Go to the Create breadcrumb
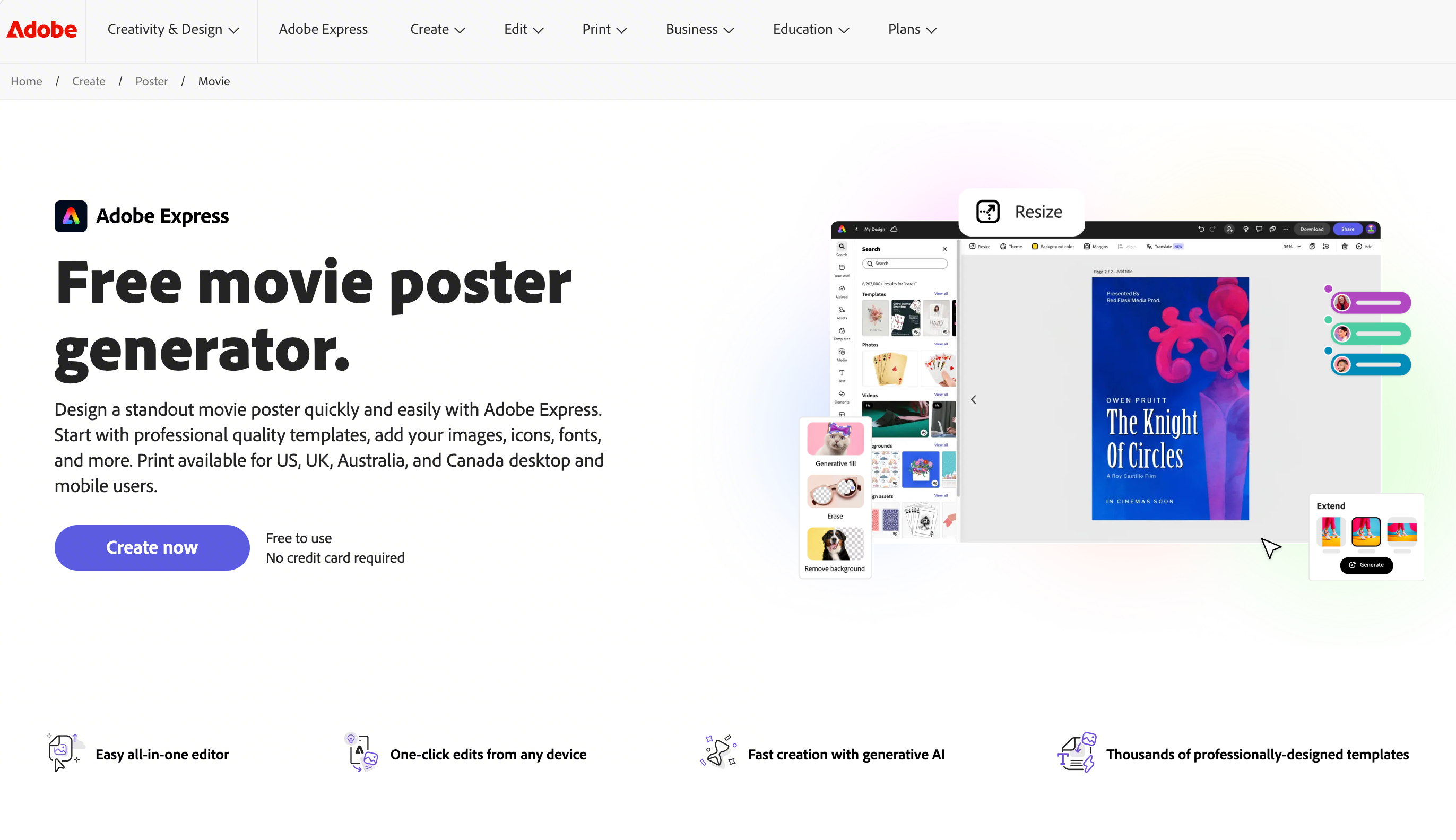This screenshot has height=840, width=1456. click(89, 81)
